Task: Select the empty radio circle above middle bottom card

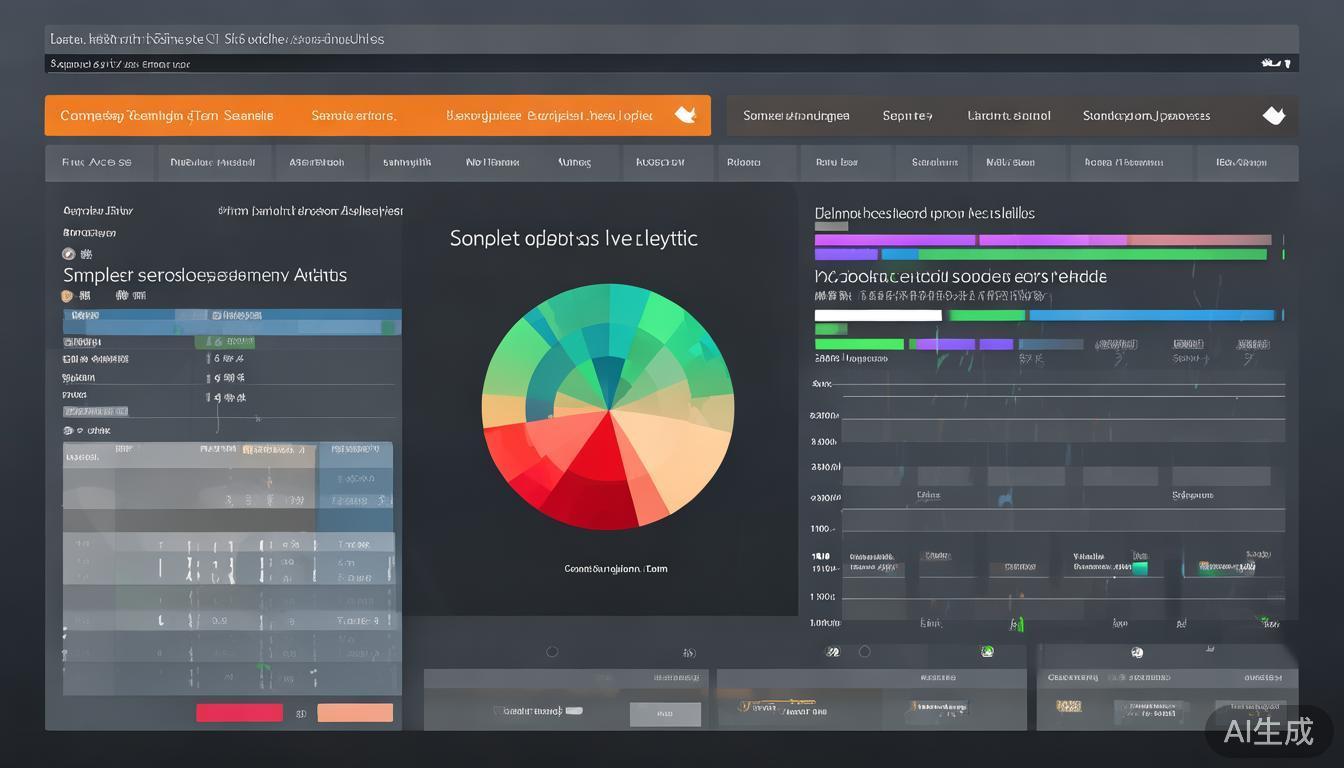Action: click(x=865, y=652)
